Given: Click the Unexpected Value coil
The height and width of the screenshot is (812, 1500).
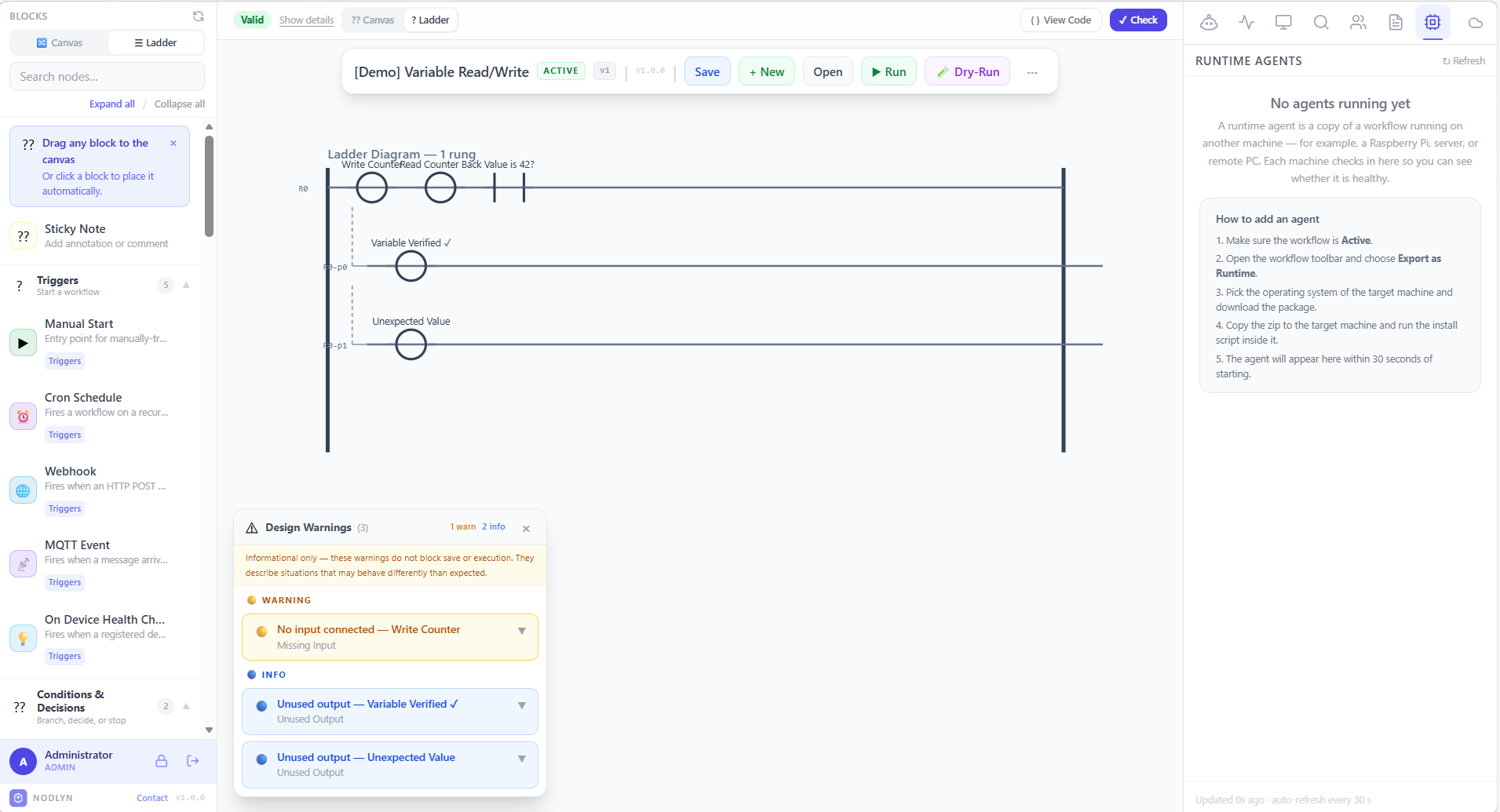Looking at the screenshot, I should [x=411, y=344].
